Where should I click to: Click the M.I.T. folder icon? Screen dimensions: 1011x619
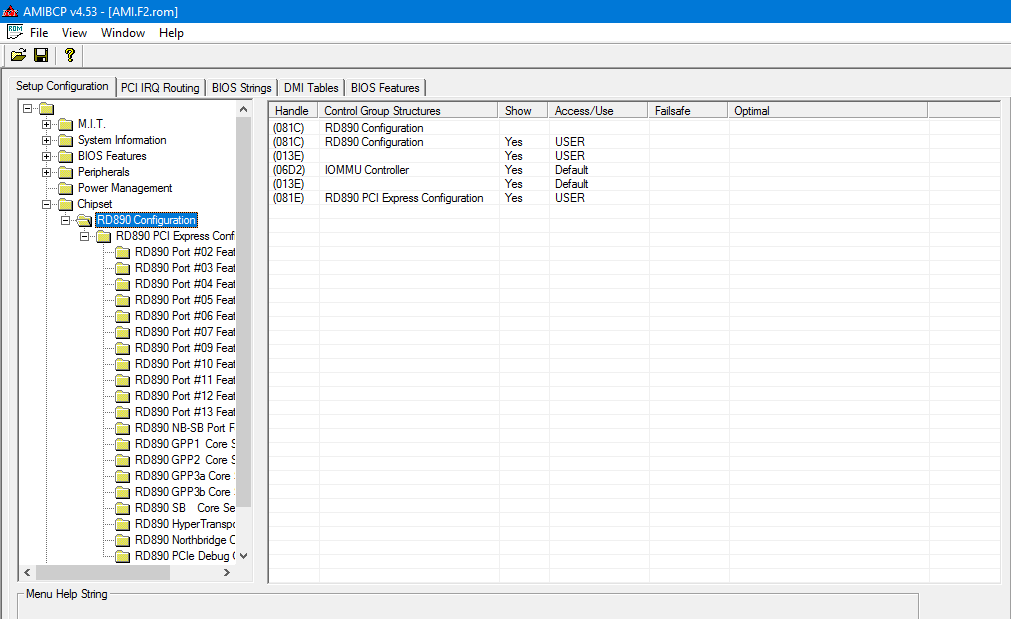tap(66, 124)
